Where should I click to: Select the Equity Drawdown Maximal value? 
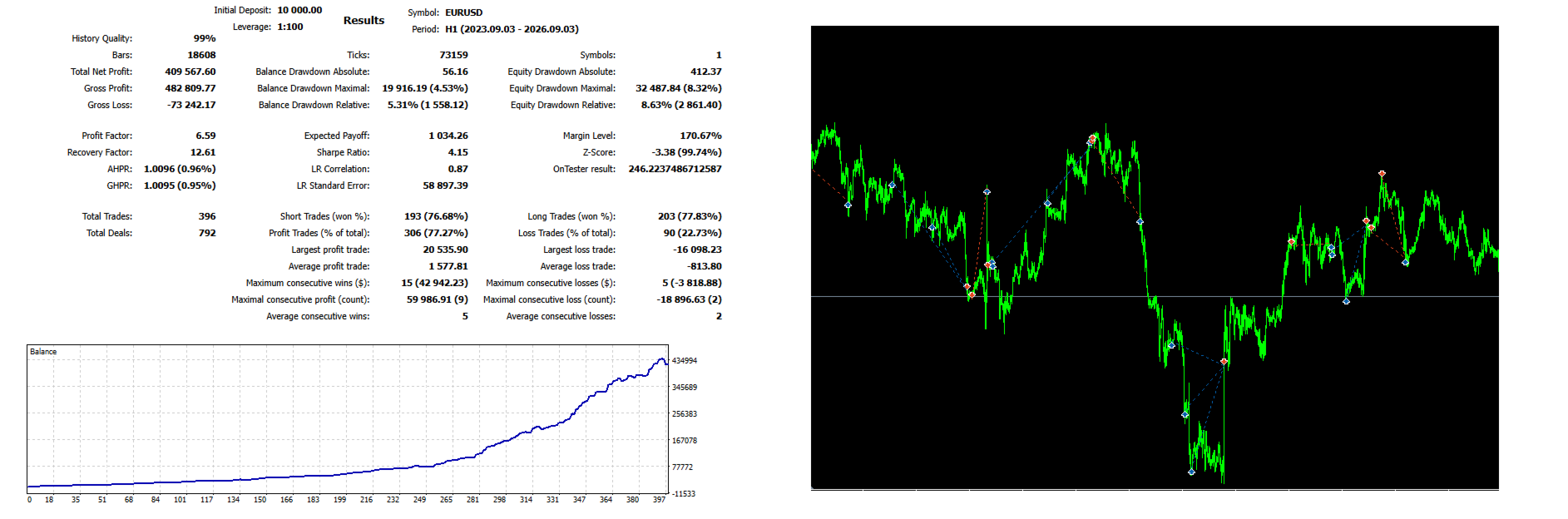(x=679, y=88)
